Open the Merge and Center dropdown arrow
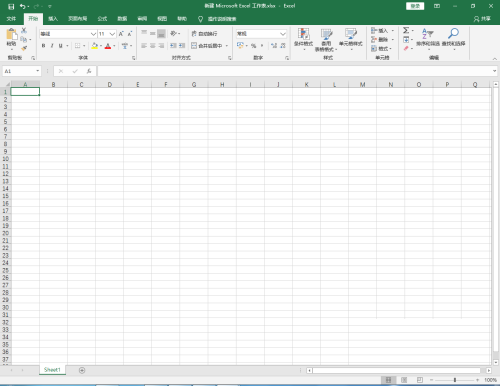500x386 pixels. click(227, 46)
